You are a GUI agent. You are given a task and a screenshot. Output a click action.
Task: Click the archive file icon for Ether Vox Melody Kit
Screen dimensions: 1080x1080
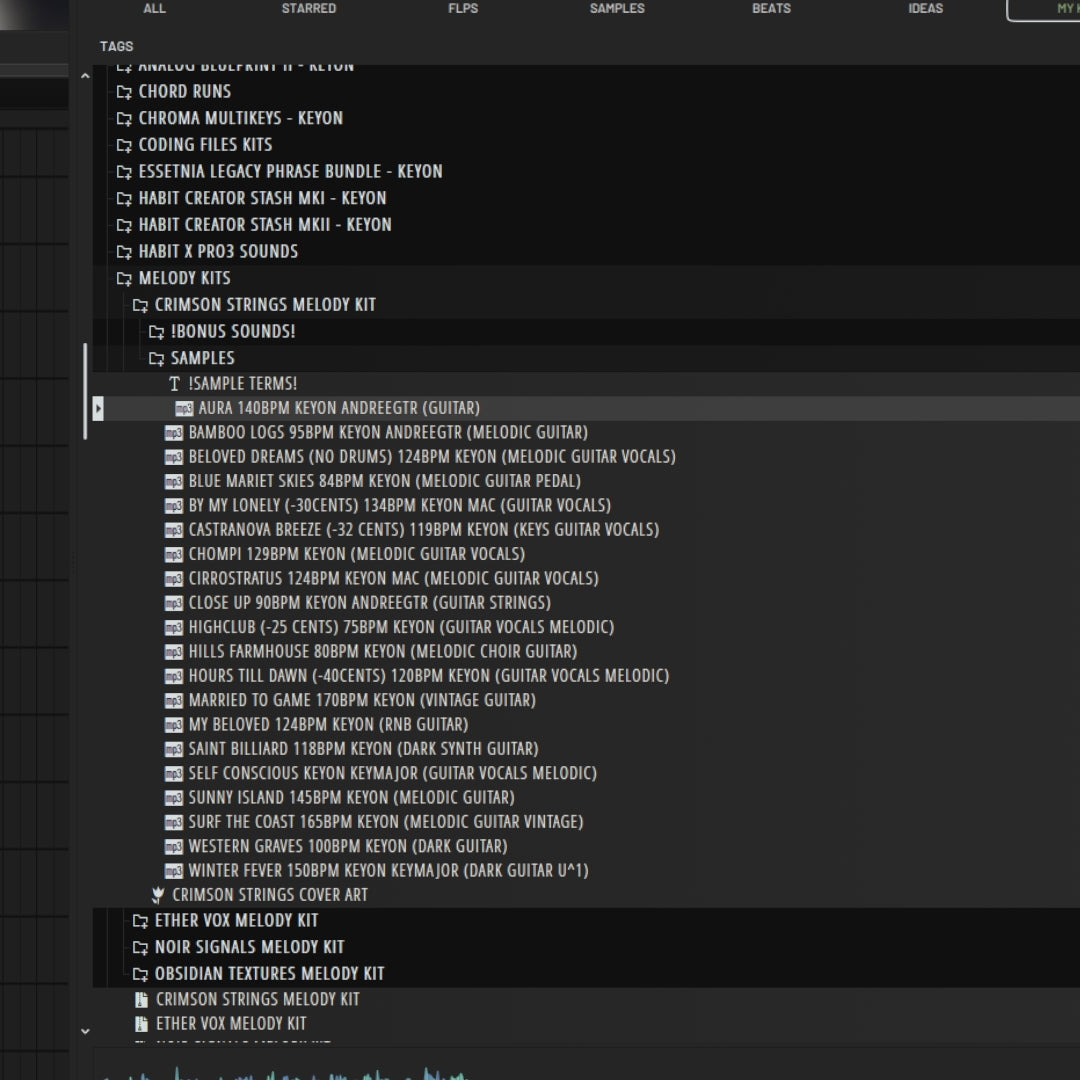click(x=141, y=1024)
